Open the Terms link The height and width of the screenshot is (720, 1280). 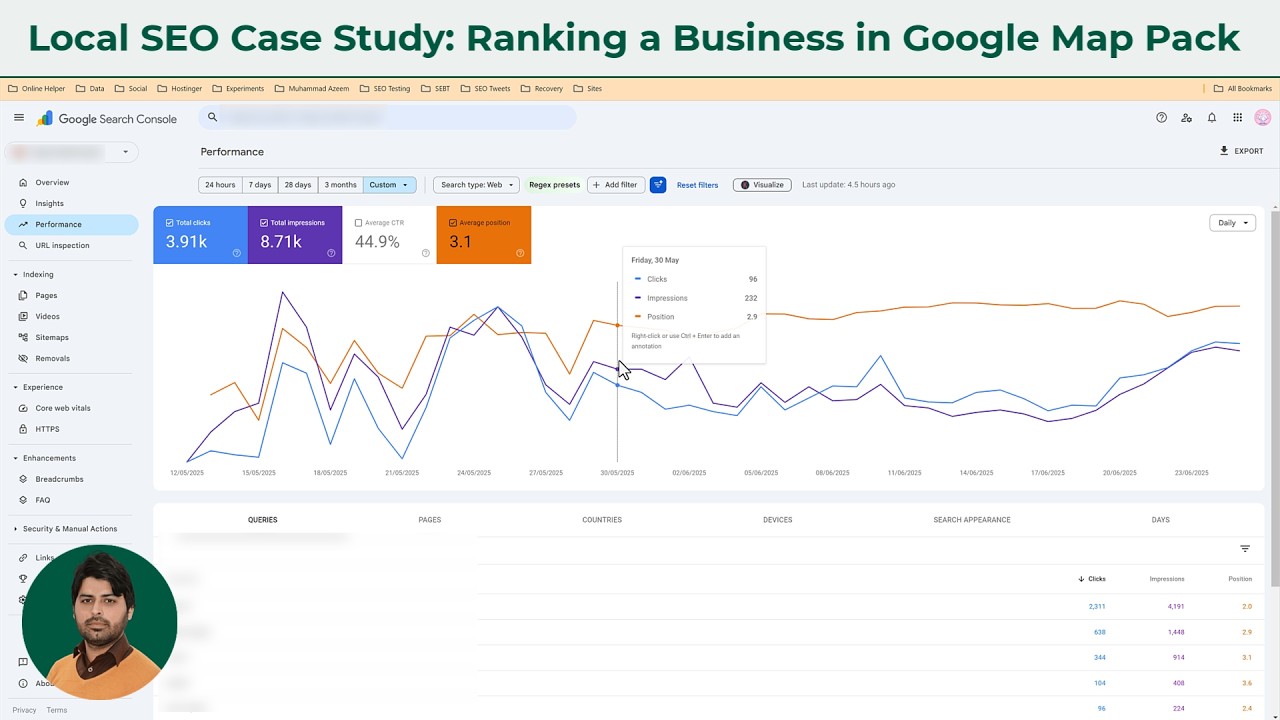click(x=57, y=710)
